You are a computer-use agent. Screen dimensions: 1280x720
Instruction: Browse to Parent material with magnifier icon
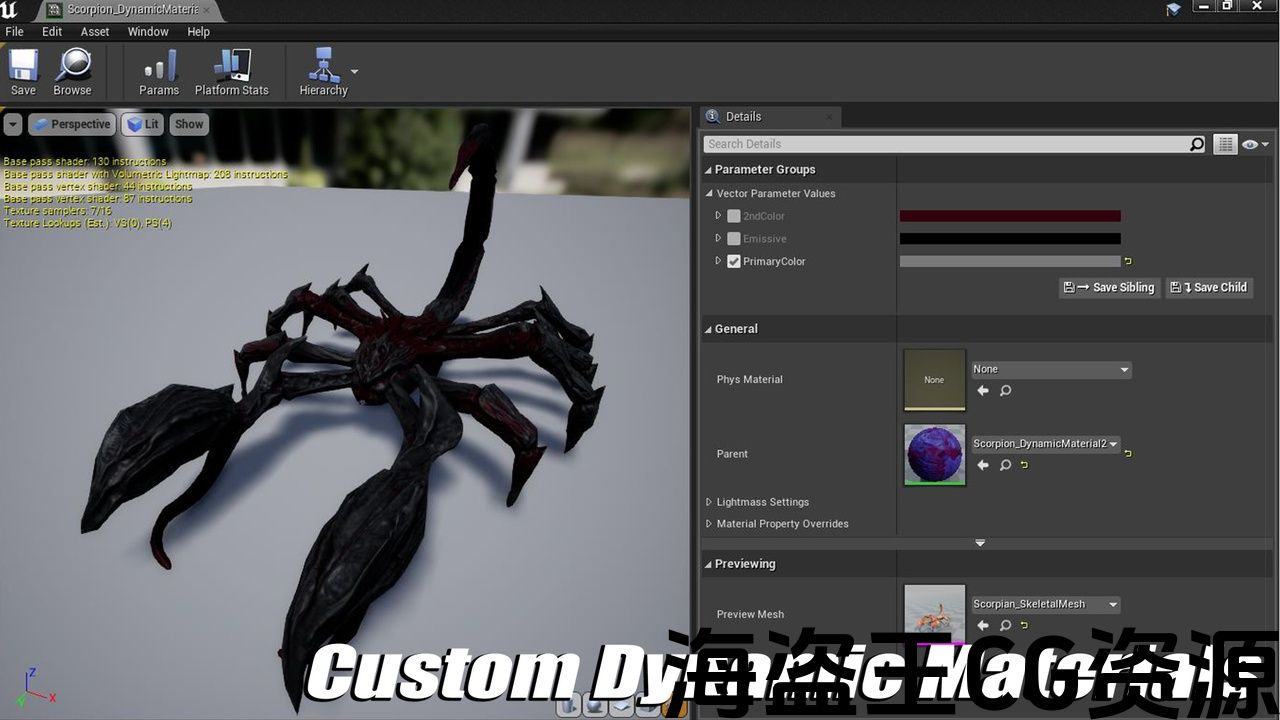pos(1005,465)
